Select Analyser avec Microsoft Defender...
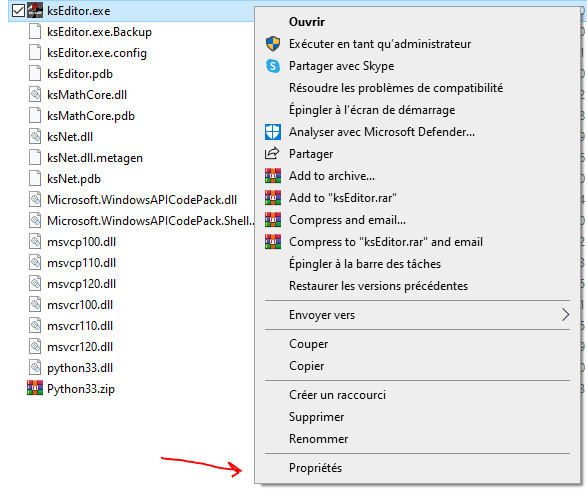 (x=381, y=132)
